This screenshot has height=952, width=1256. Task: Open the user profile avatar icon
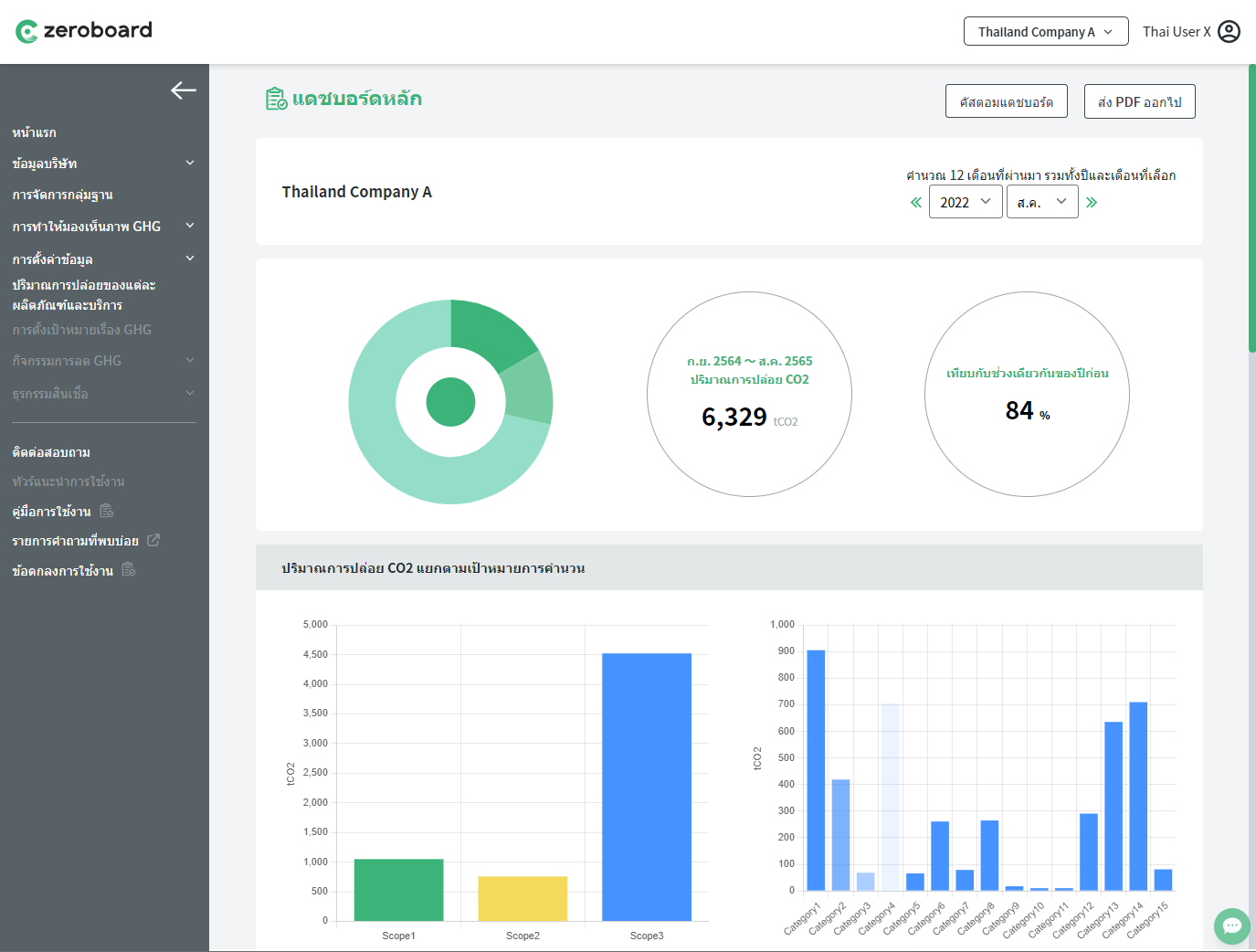point(1230,32)
